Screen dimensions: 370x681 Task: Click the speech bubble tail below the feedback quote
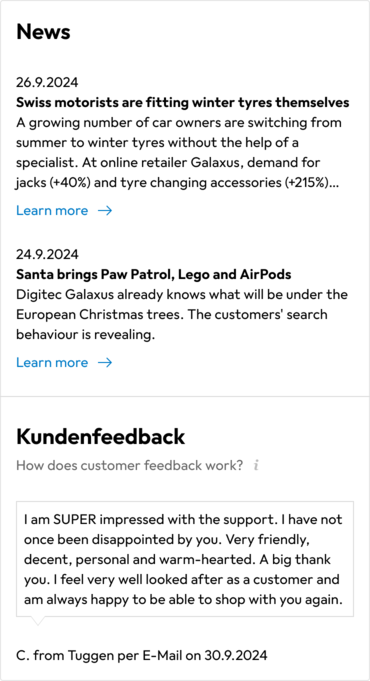click(x=37, y=621)
